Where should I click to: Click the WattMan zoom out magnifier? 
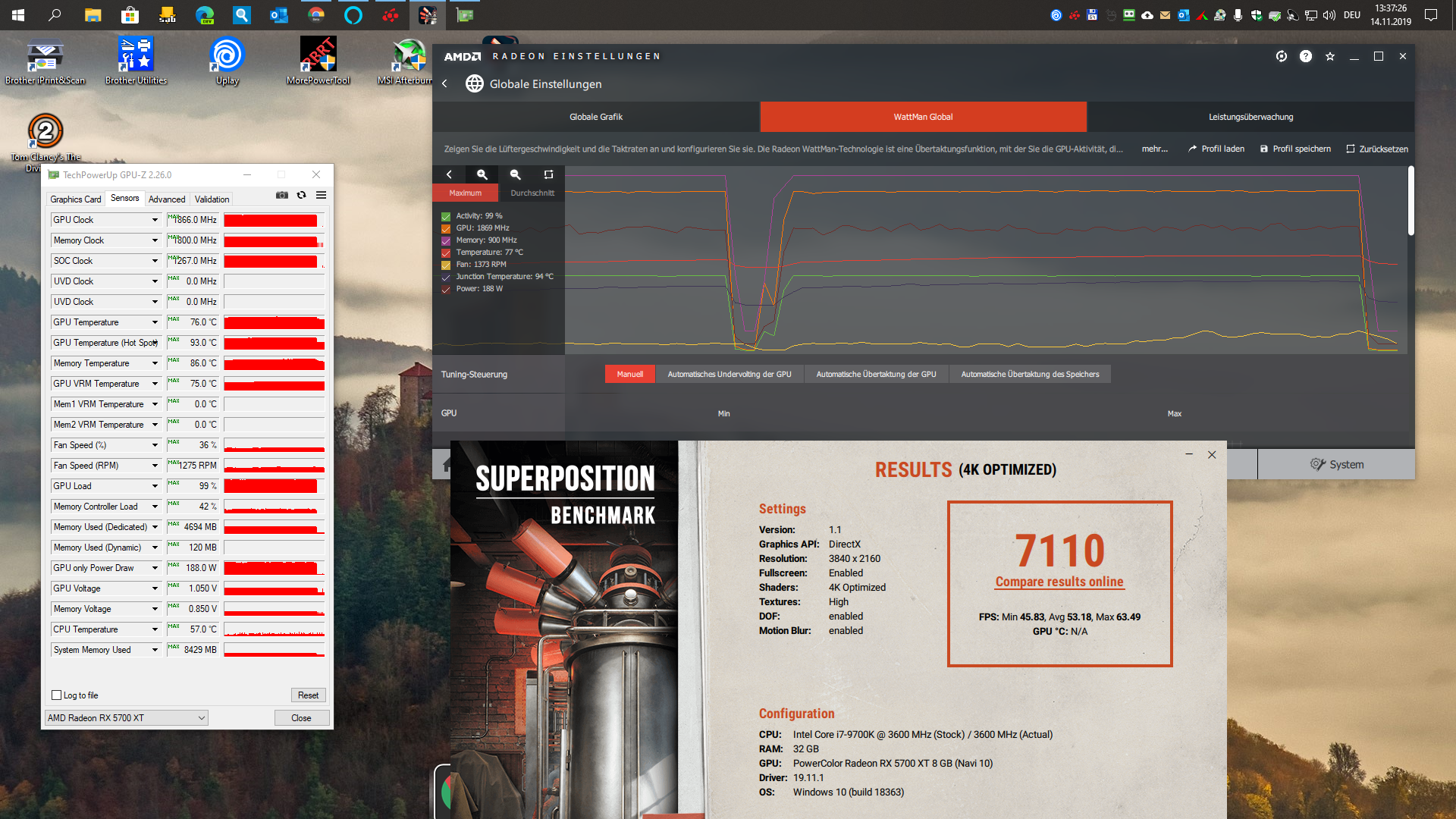[515, 174]
